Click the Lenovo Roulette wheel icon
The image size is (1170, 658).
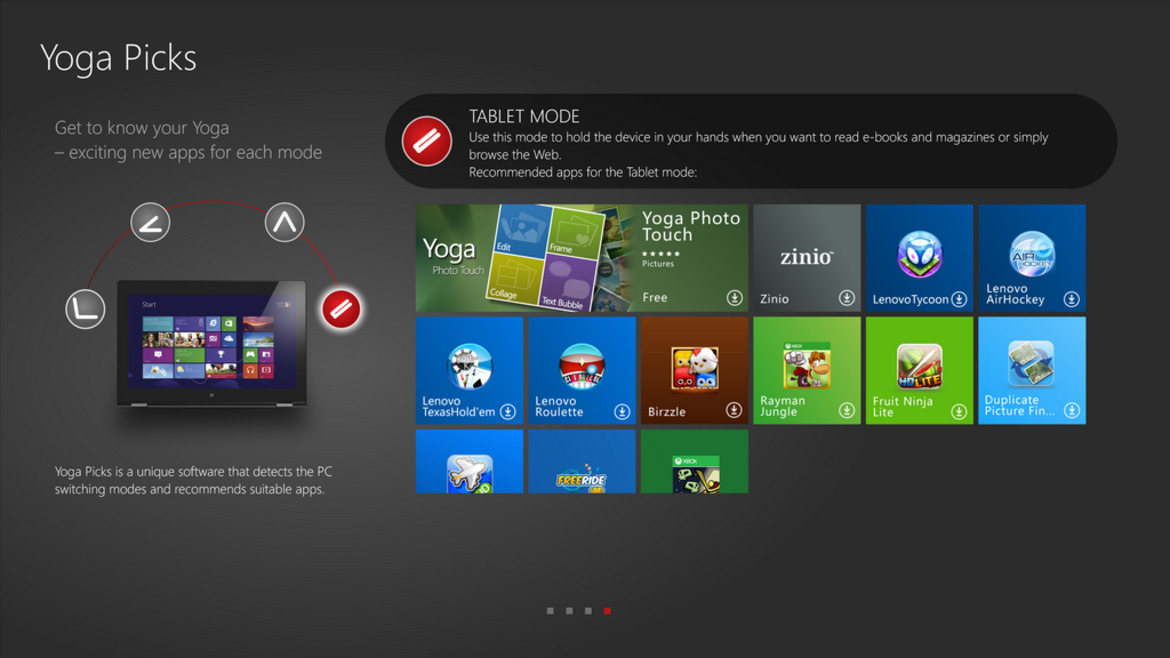582,366
